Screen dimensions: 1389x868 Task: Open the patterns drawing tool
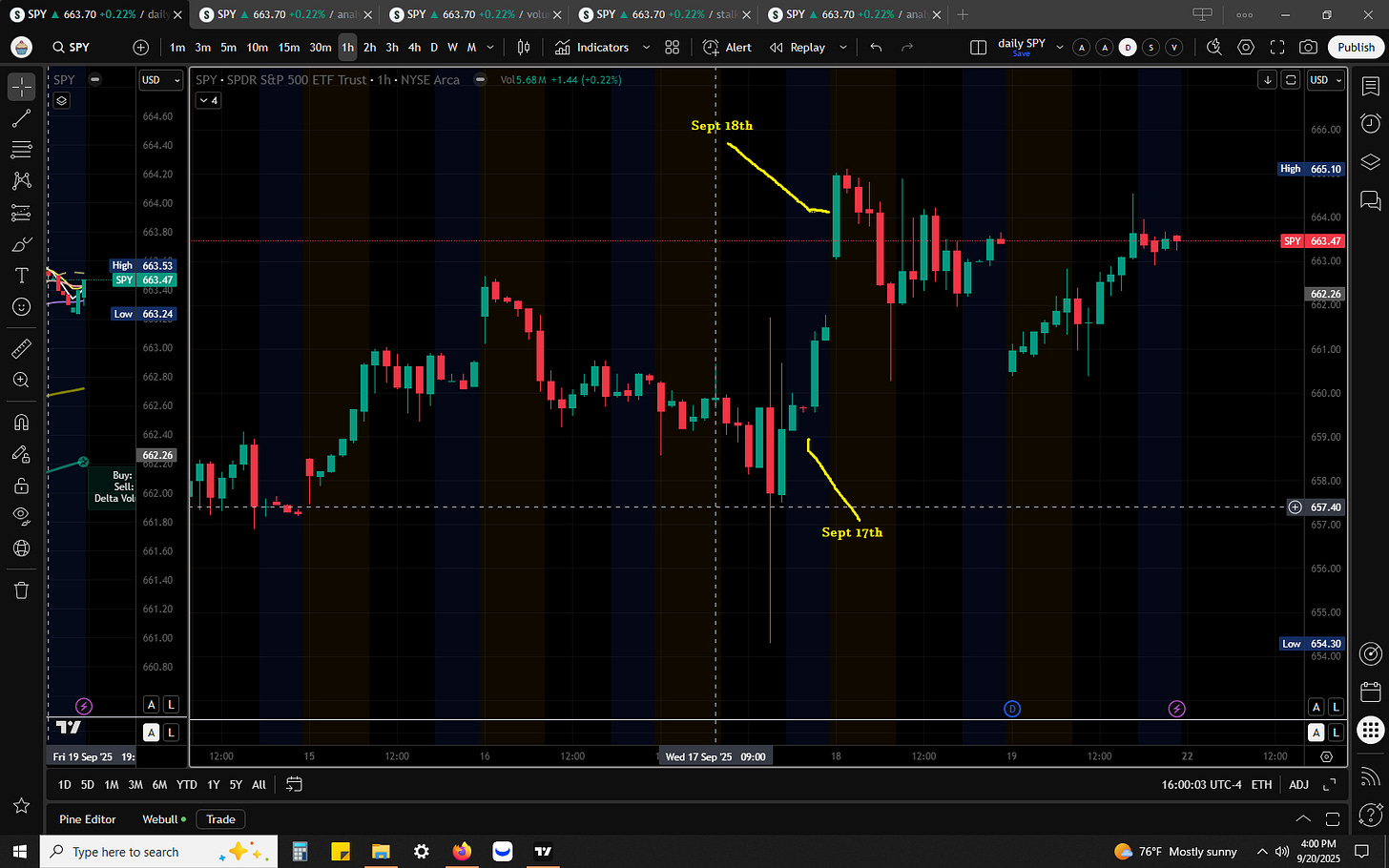pyautogui.click(x=21, y=181)
